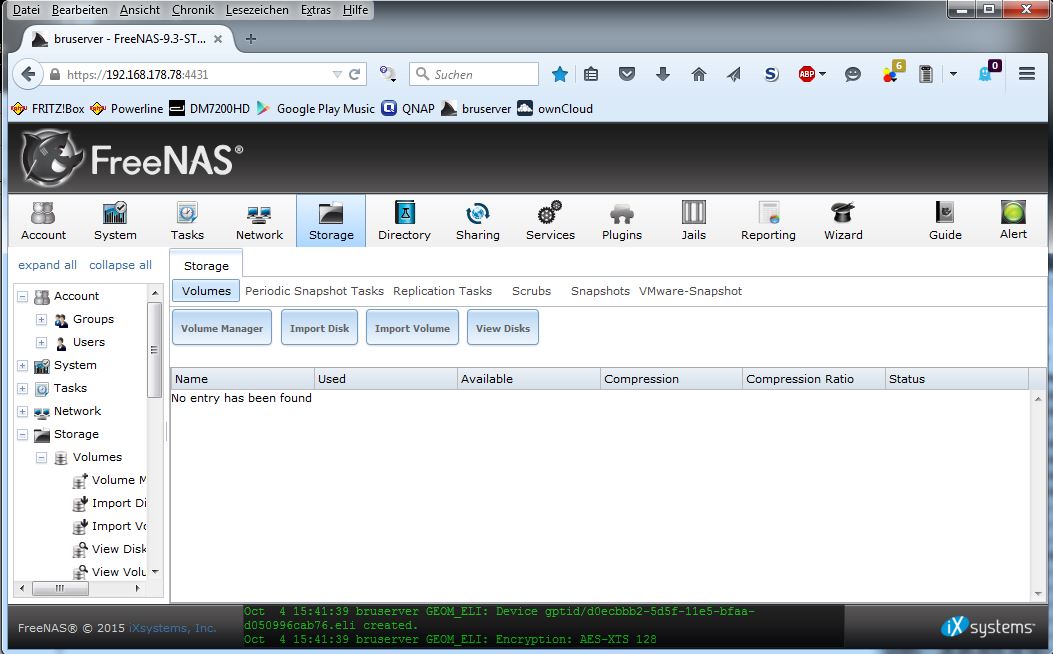Open the URL bar history dropdown arrow
The image size is (1053, 654).
click(337, 75)
